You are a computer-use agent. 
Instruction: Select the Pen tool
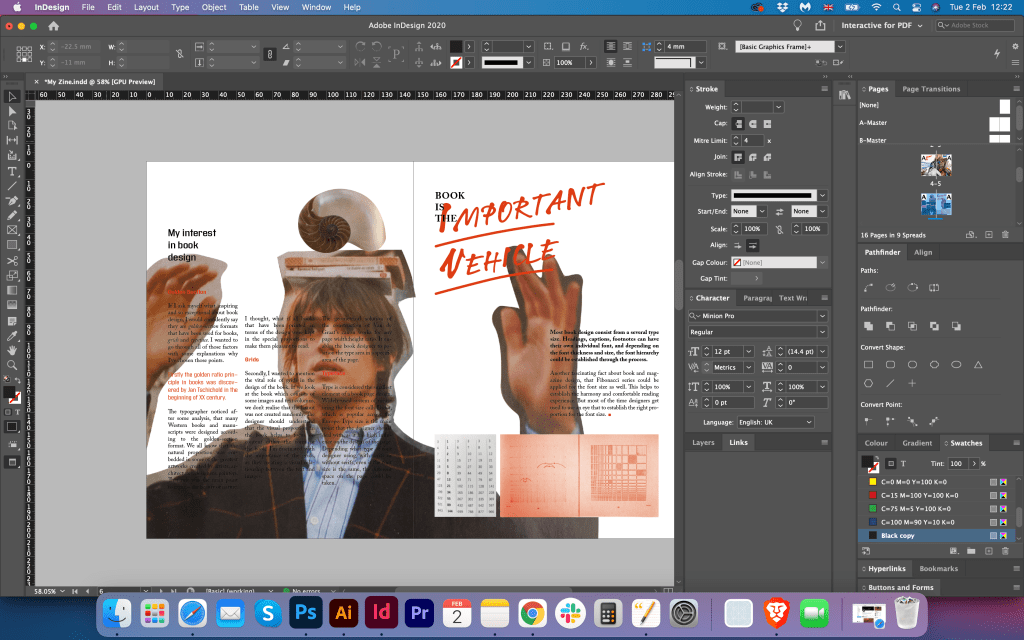point(12,200)
